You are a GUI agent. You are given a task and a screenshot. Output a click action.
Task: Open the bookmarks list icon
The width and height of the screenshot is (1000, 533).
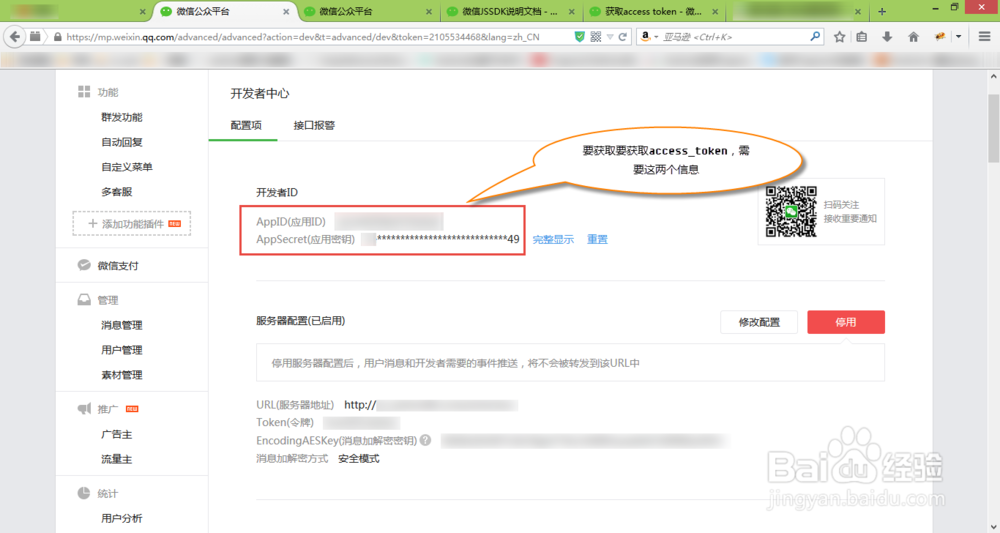tap(862, 37)
